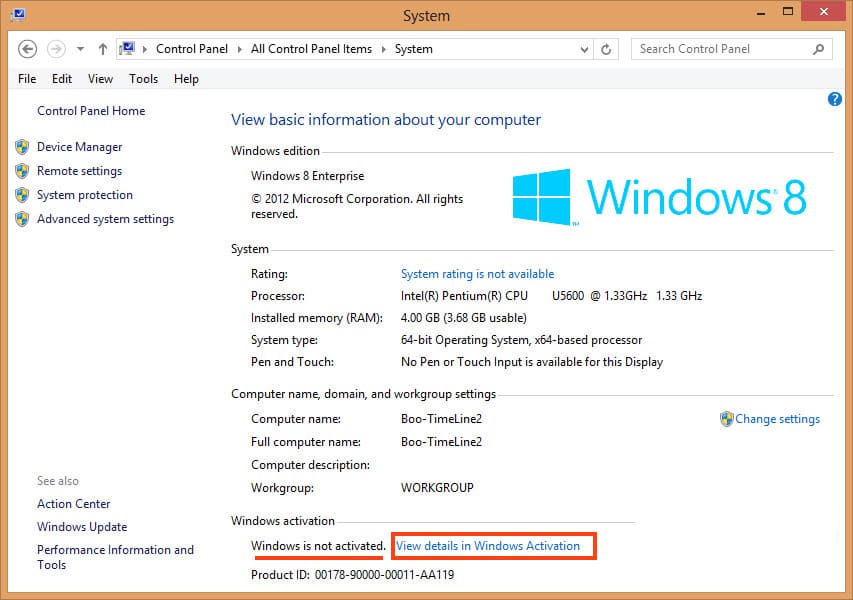
Task: Click the shield icon beside Device Manager
Action: click(x=22, y=147)
